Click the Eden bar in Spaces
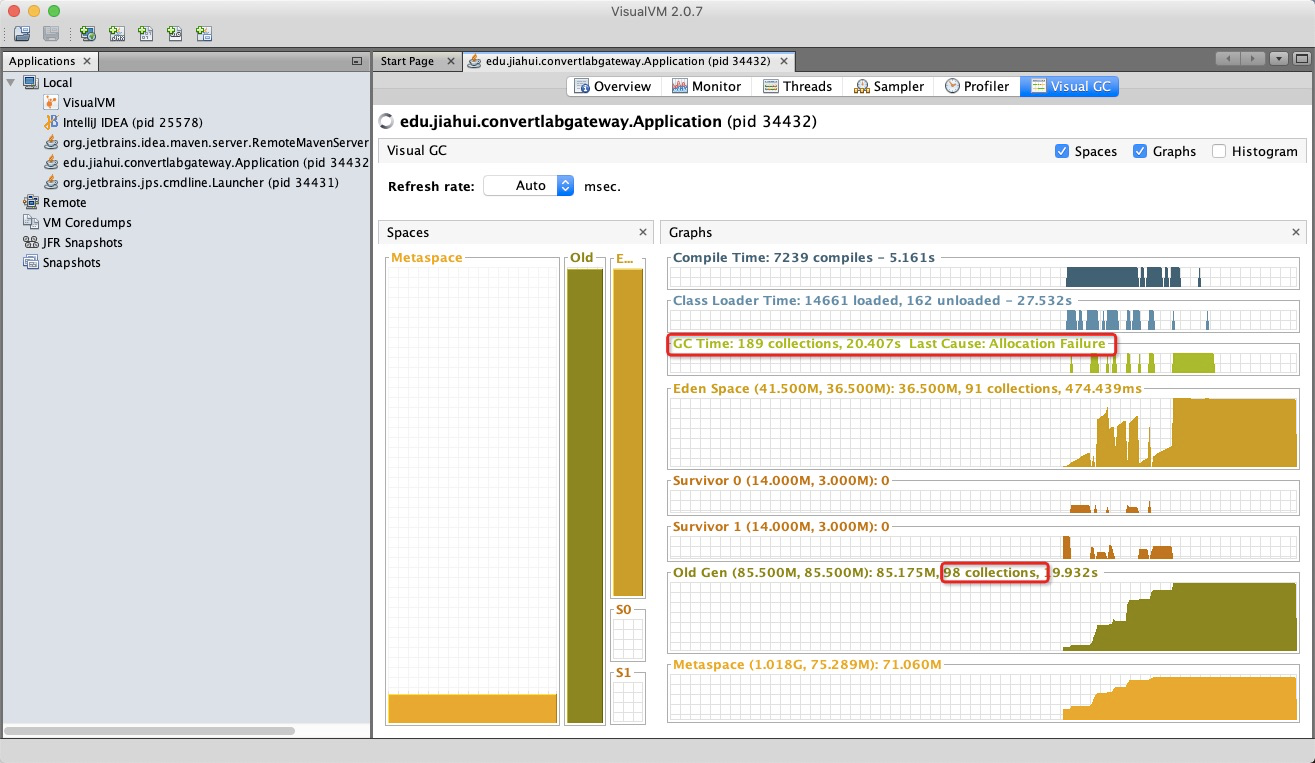 click(x=628, y=432)
